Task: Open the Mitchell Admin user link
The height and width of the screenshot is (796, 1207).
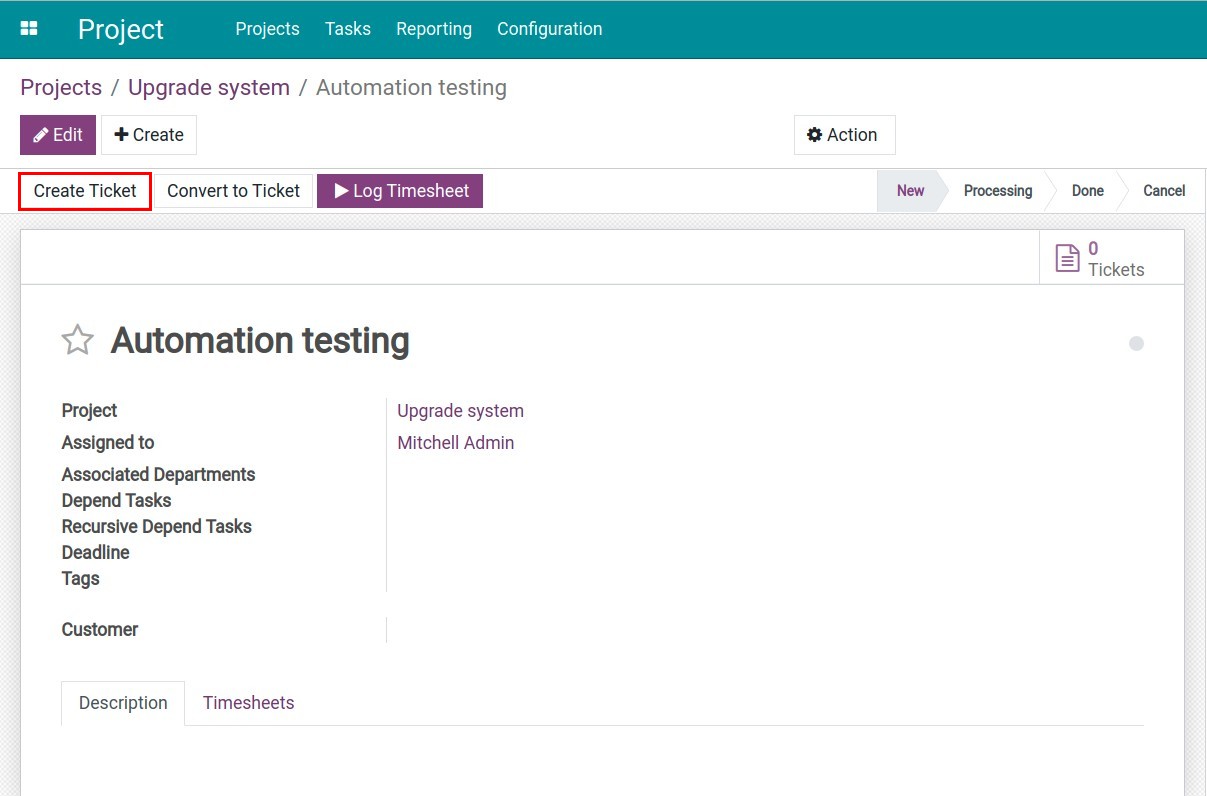Action: tap(455, 442)
